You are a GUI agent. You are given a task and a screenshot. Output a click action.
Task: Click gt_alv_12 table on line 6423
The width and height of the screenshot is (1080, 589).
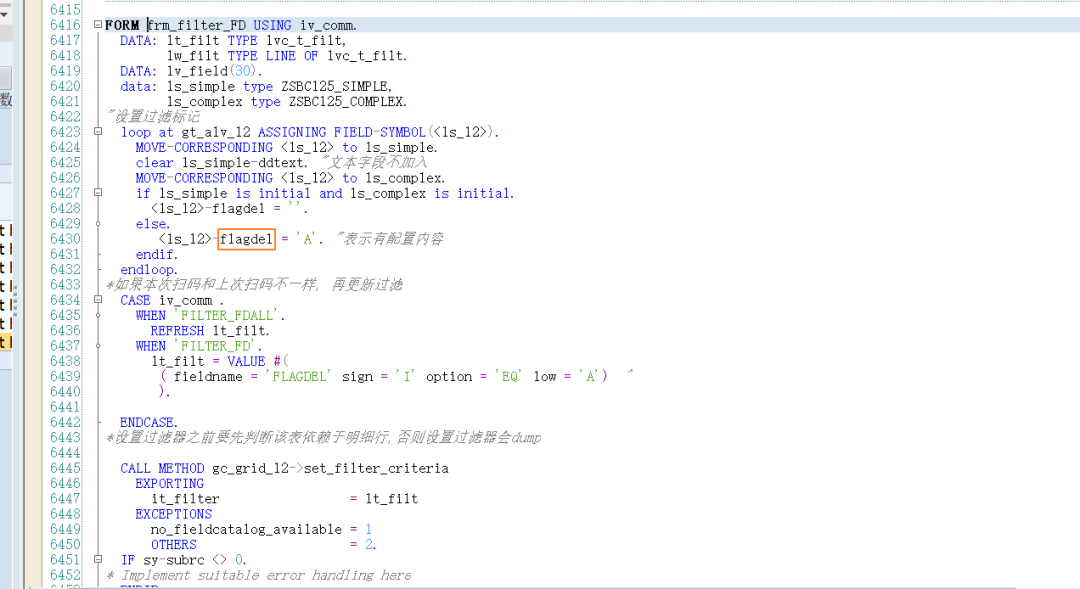216,132
